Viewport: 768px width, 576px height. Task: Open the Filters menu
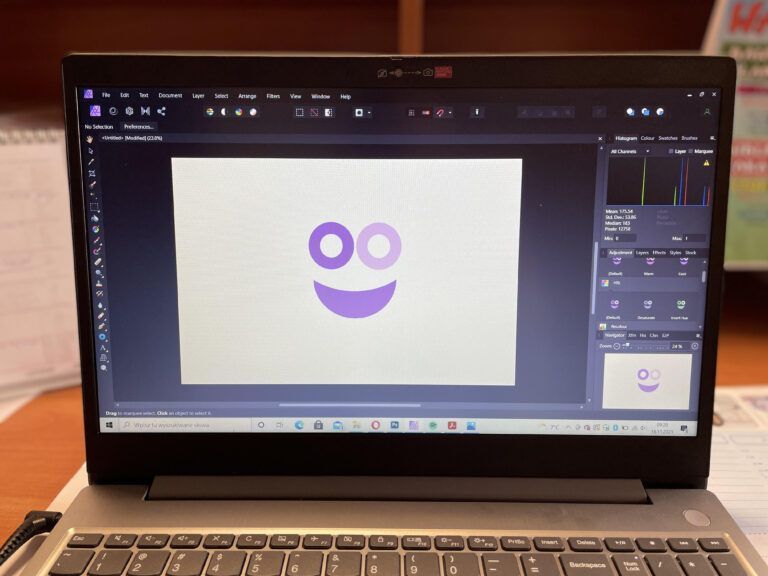point(273,96)
